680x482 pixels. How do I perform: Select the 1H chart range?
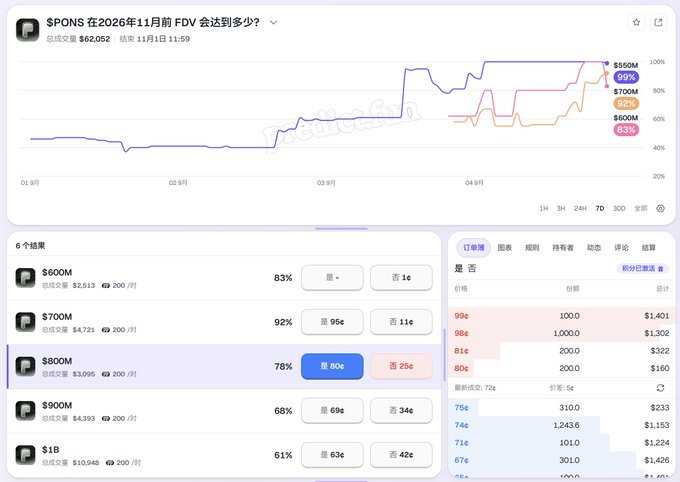coord(543,208)
